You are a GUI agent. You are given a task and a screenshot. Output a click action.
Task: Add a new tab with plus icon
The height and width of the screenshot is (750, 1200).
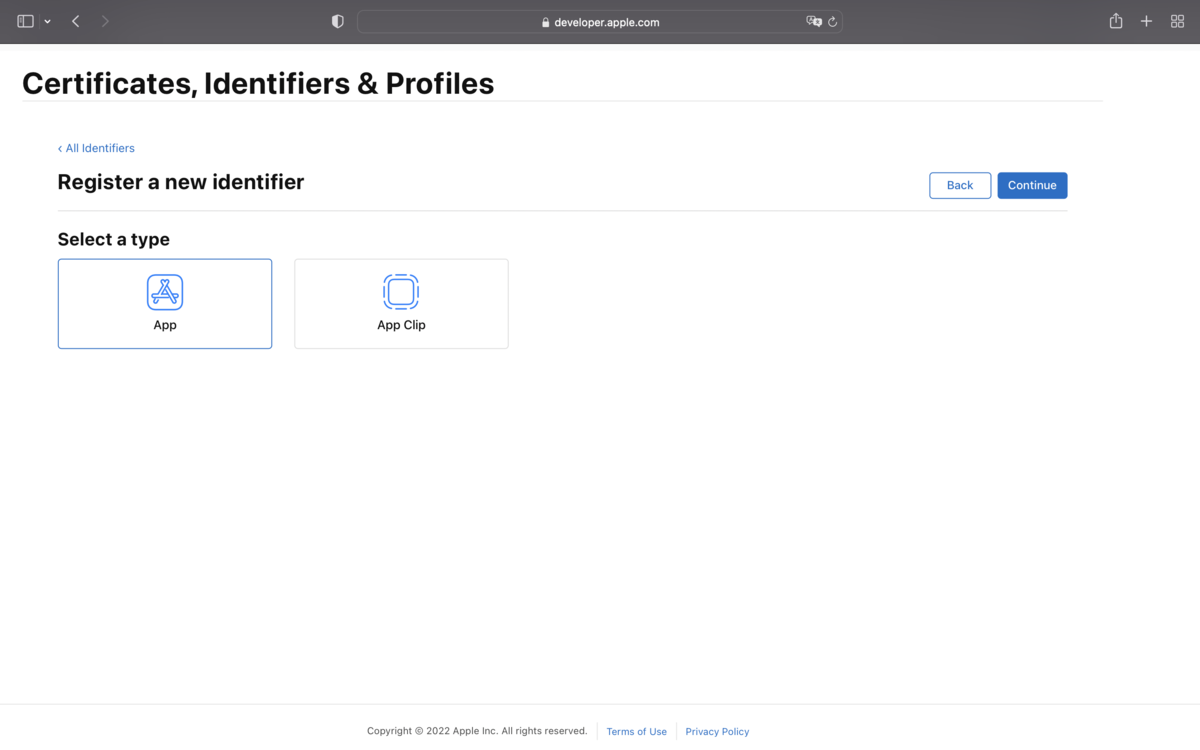[1147, 21]
